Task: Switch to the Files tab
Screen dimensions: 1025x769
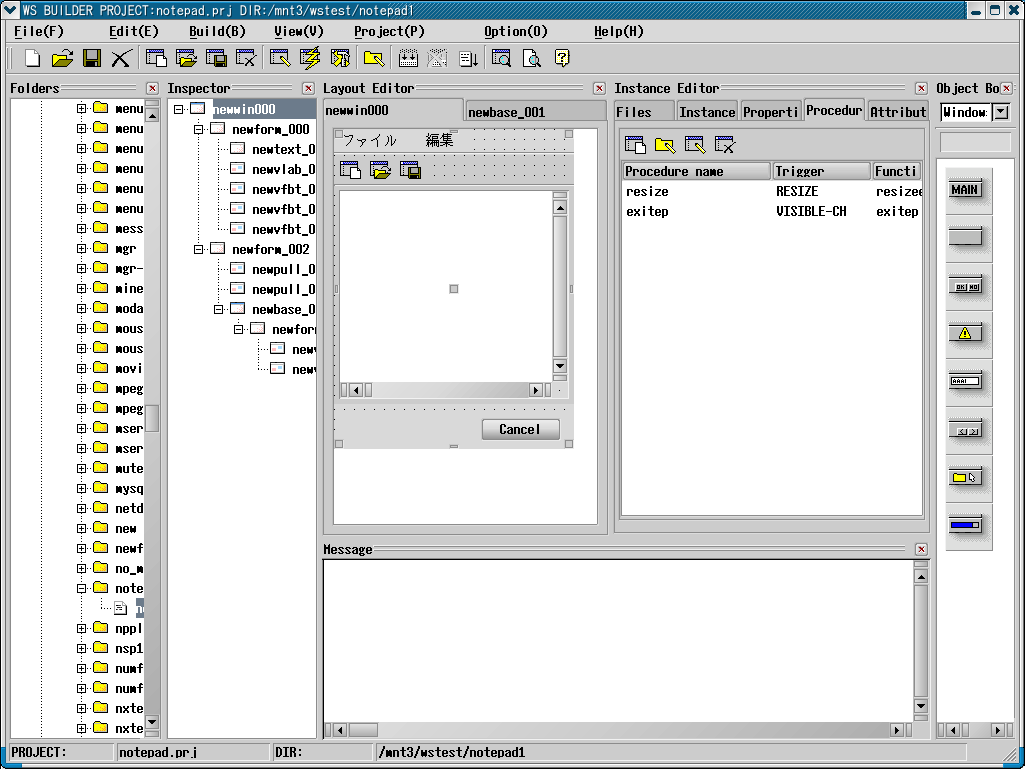Action: [643, 112]
